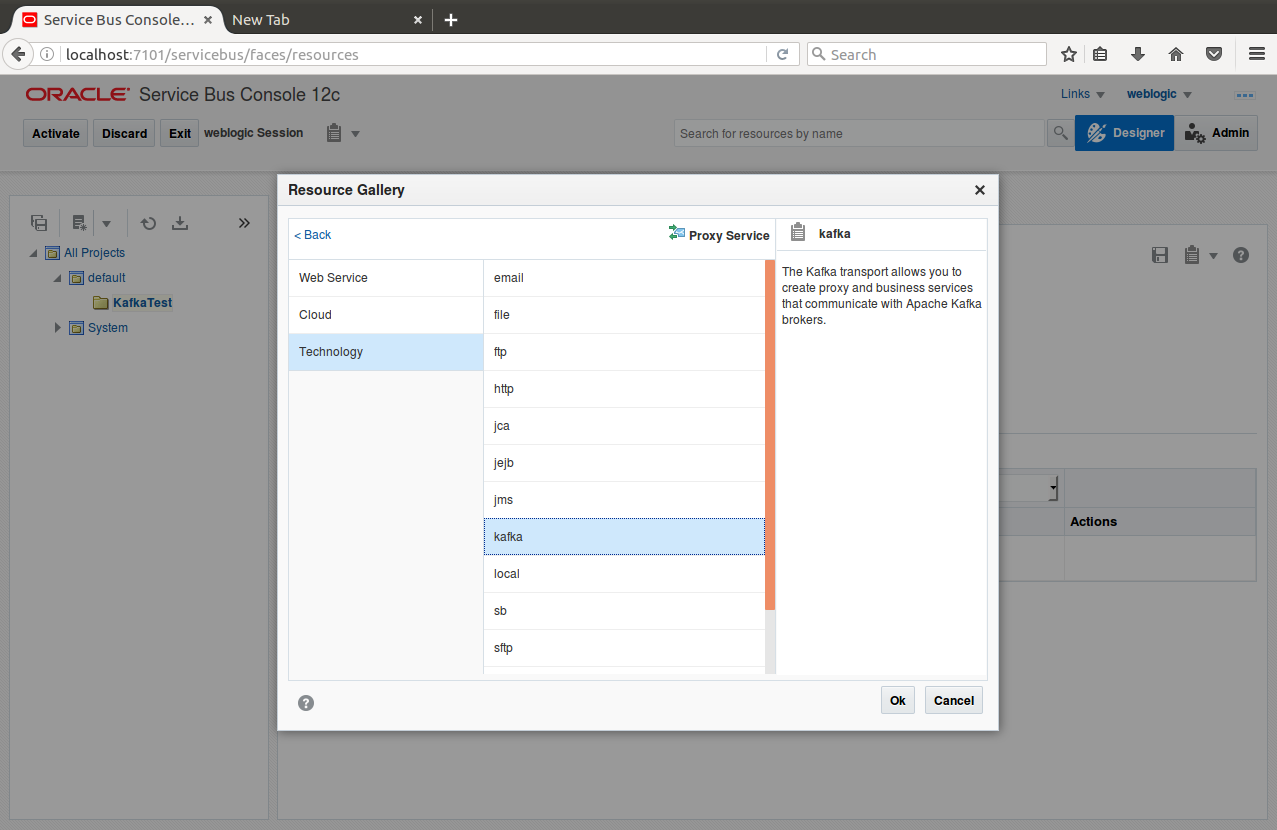
Task: Expand the System tree node
Action: click(x=57, y=327)
